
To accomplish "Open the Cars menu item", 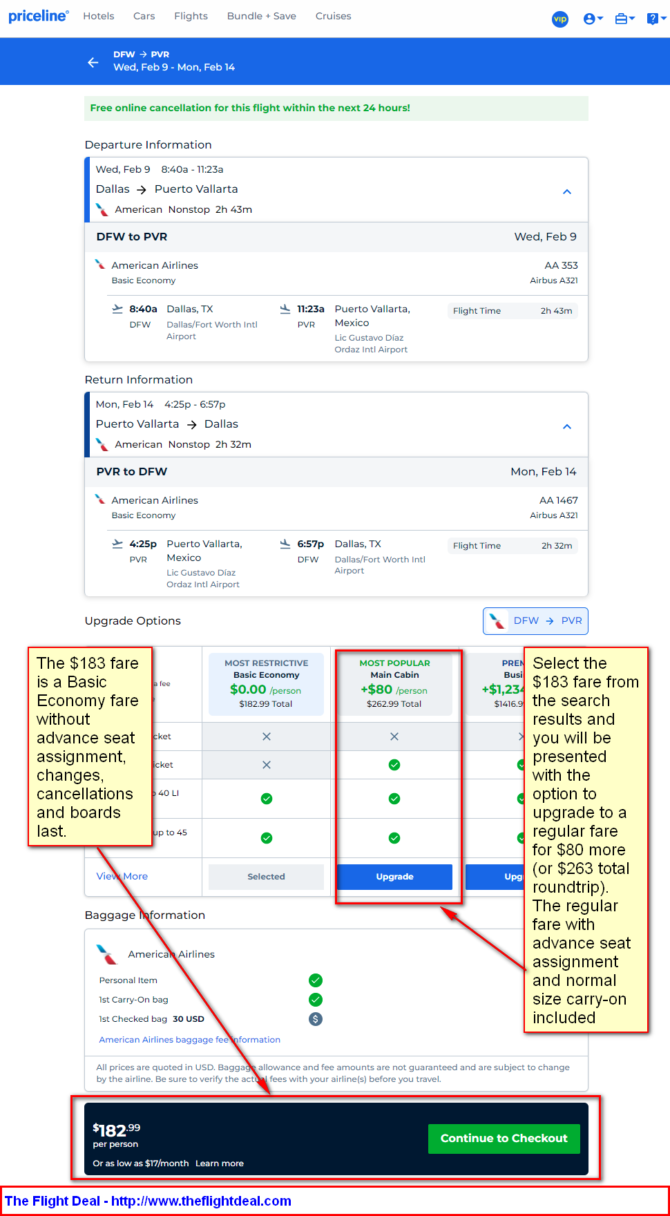I will click(x=144, y=16).
